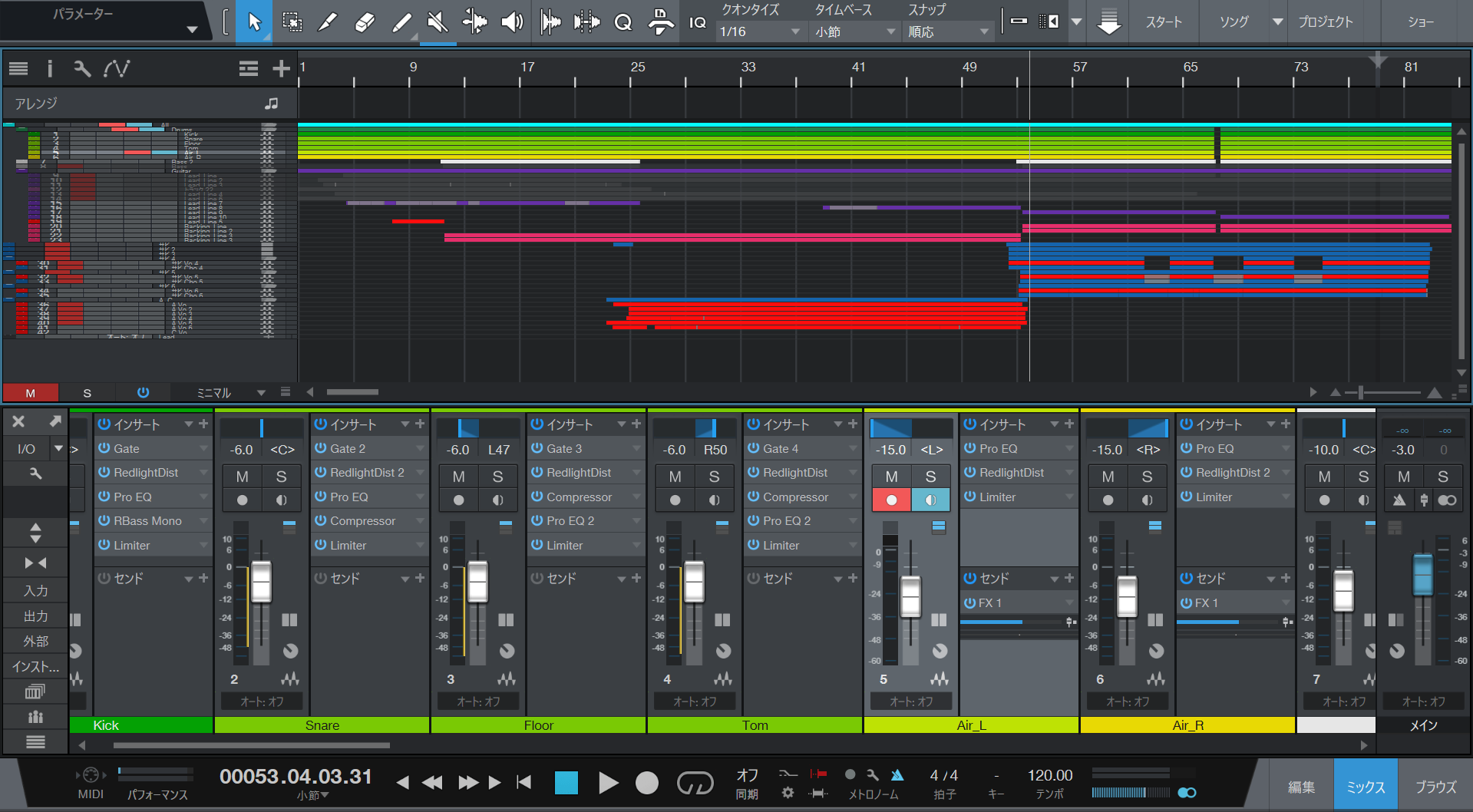This screenshot has height=812, width=1473.
Task: Open the timebase dropdown showing 小節
Action: click(854, 31)
